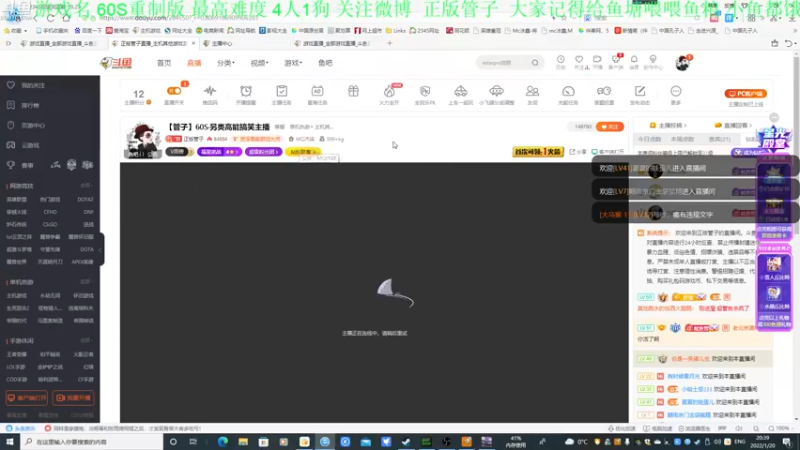800x450 pixels.
Task: Click the orange PC客户端 button
Action: [x=745, y=94]
